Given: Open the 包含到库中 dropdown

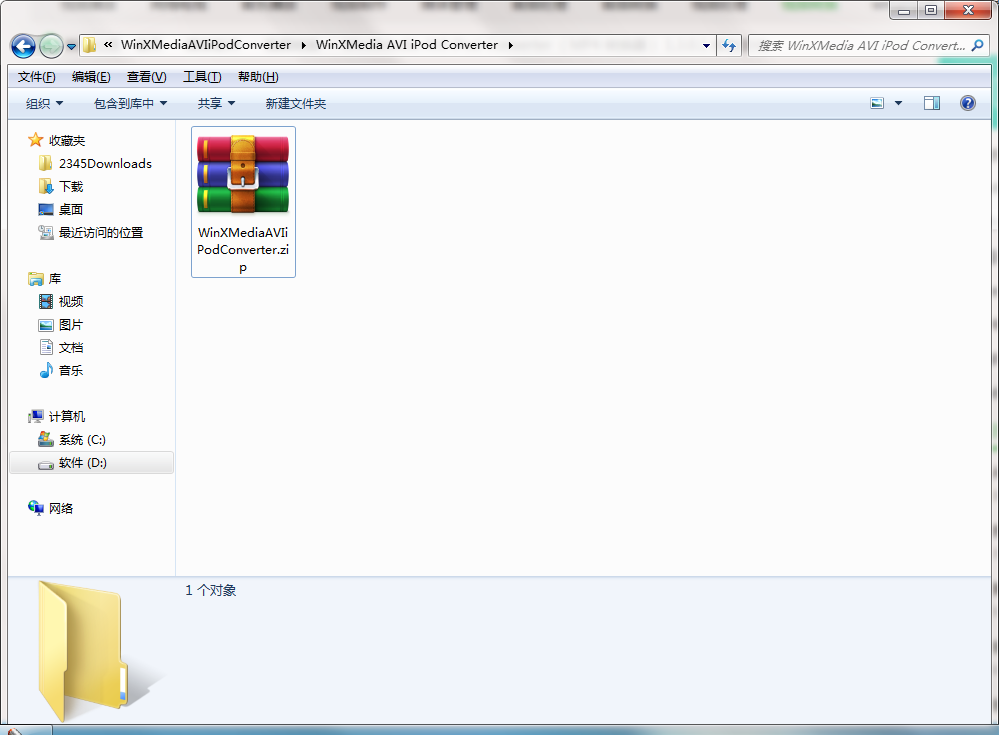Looking at the screenshot, I should (130, 103).
